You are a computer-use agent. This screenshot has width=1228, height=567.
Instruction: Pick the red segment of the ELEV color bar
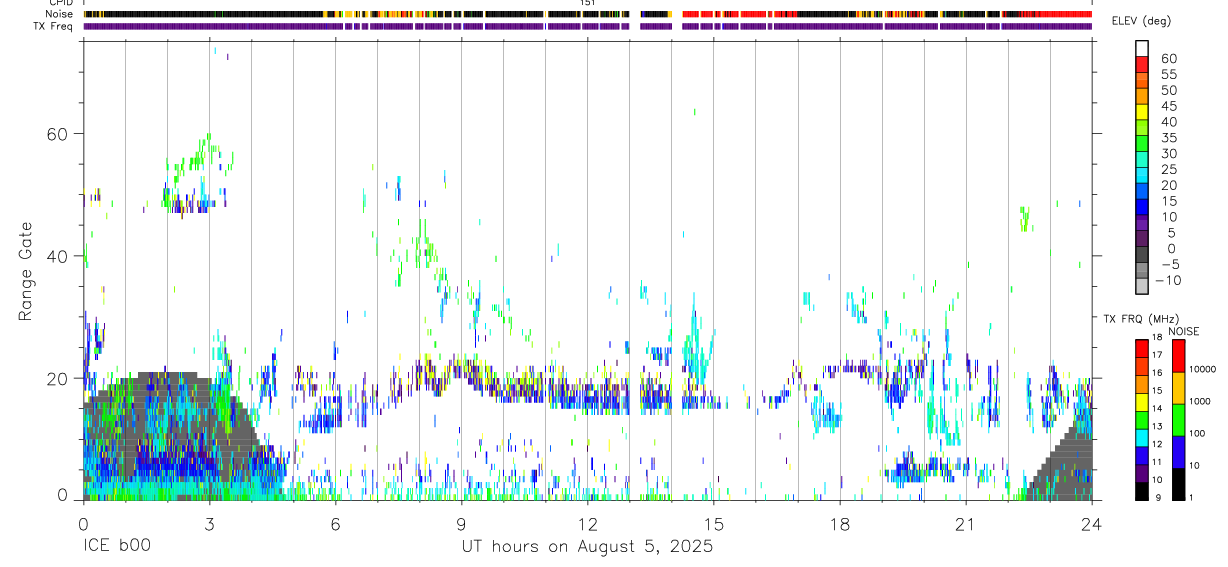[x=1142, y=66]
